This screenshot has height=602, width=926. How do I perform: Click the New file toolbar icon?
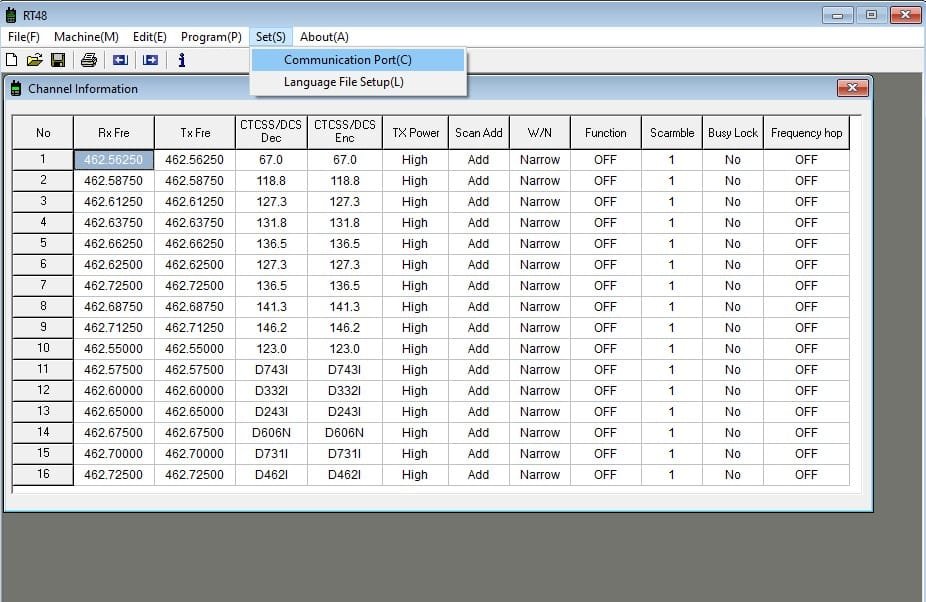(12, 60)
